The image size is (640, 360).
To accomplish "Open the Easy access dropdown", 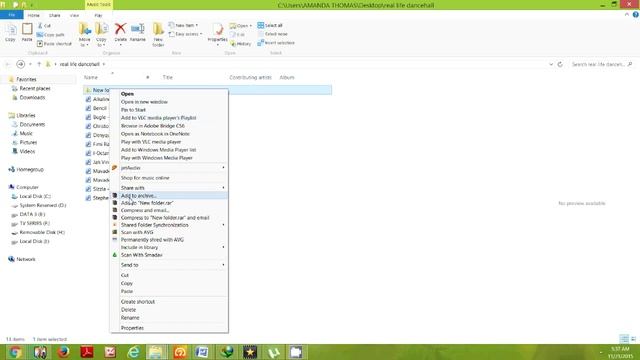I will click(186, 34).
